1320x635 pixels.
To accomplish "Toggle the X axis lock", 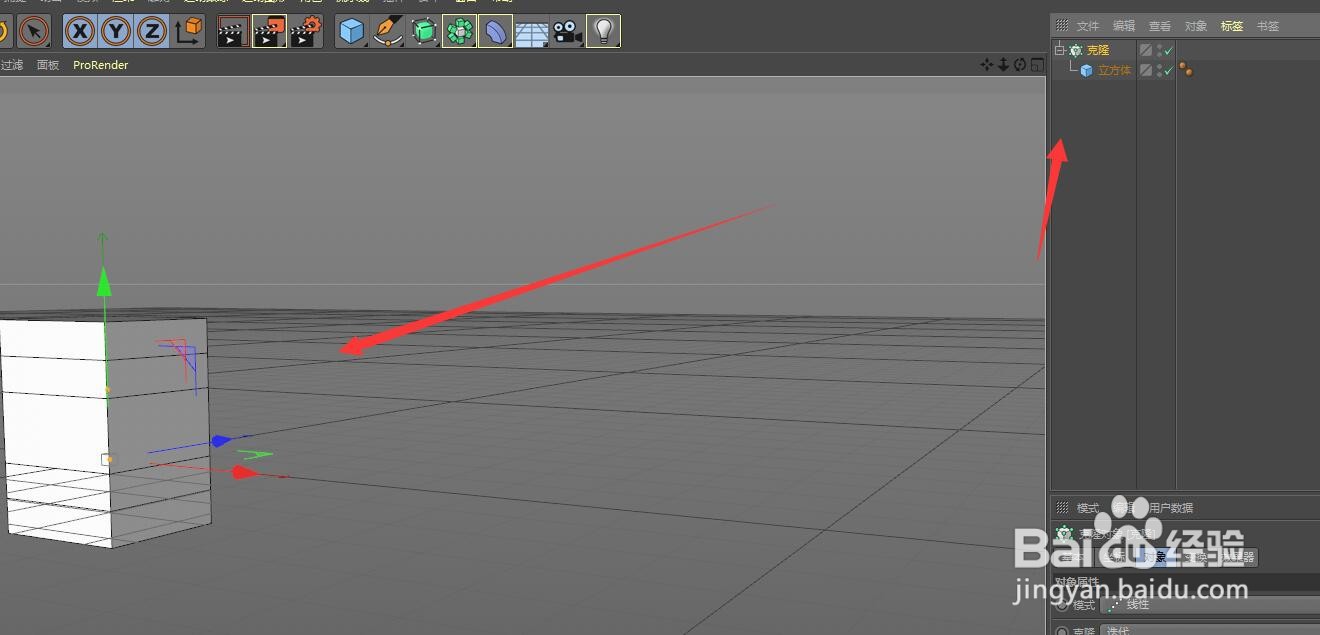I will 80,32.
